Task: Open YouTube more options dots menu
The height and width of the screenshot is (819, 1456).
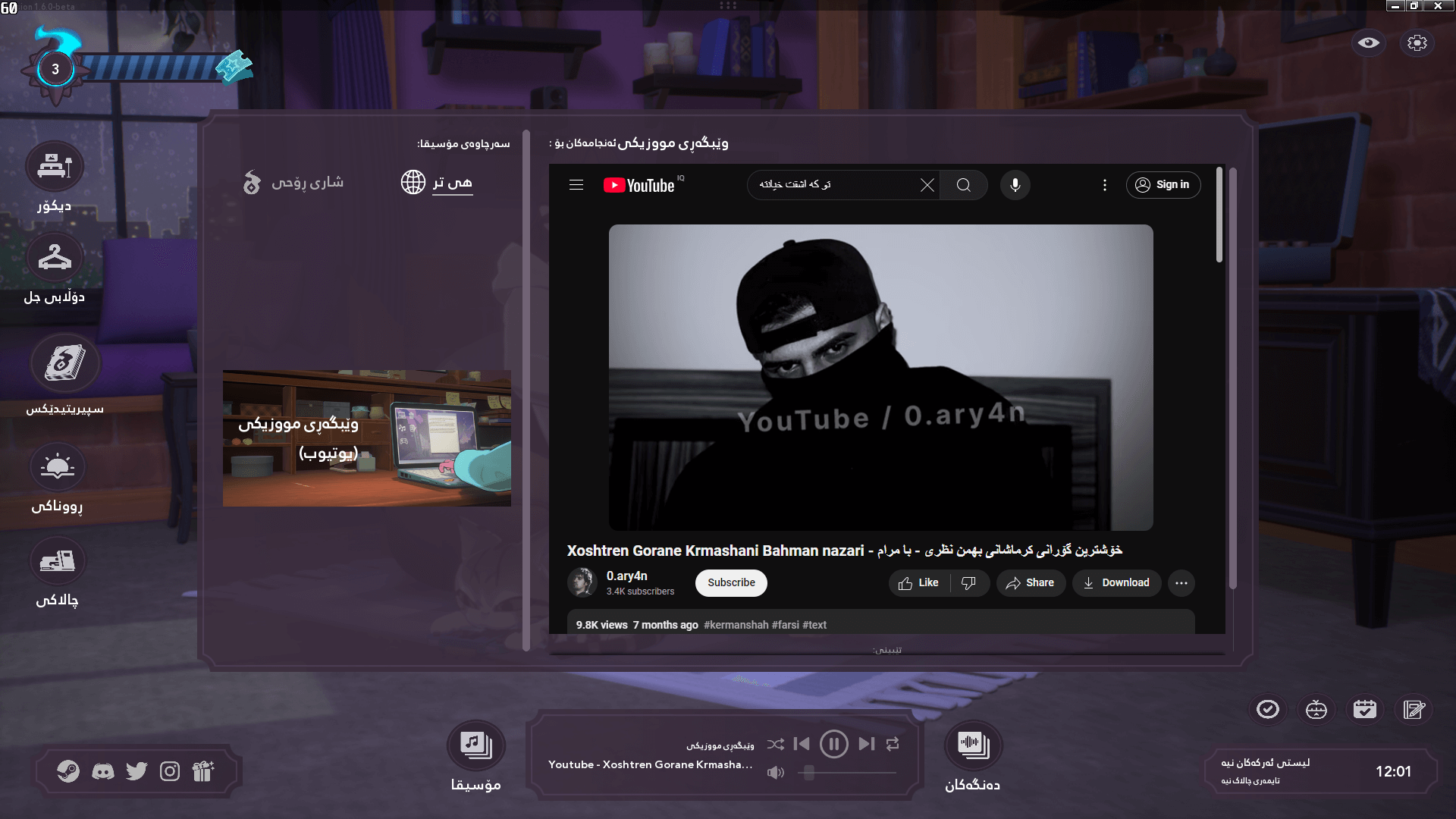Action: coord(1105,185)
